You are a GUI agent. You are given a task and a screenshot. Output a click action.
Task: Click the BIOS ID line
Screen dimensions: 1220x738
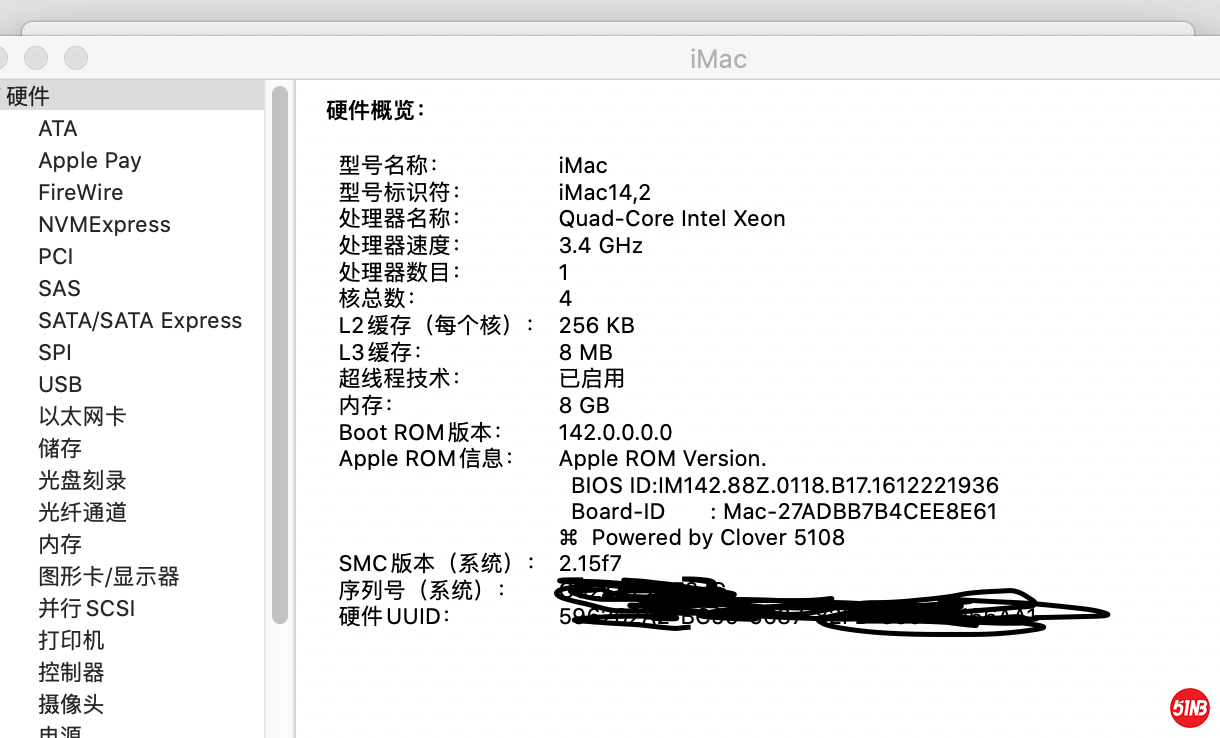click(785, 485)
